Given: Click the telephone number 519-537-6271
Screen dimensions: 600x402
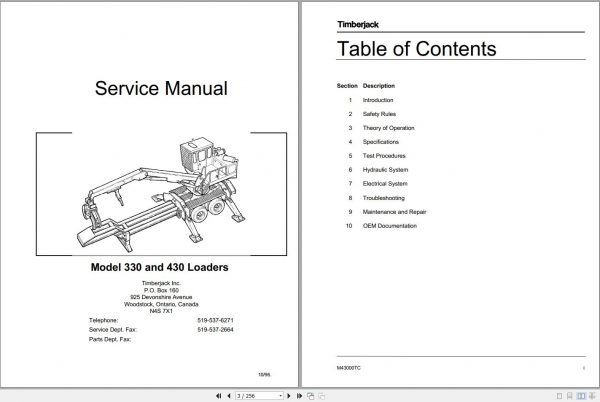Looking at the screenshot, I should click(215, 320).
